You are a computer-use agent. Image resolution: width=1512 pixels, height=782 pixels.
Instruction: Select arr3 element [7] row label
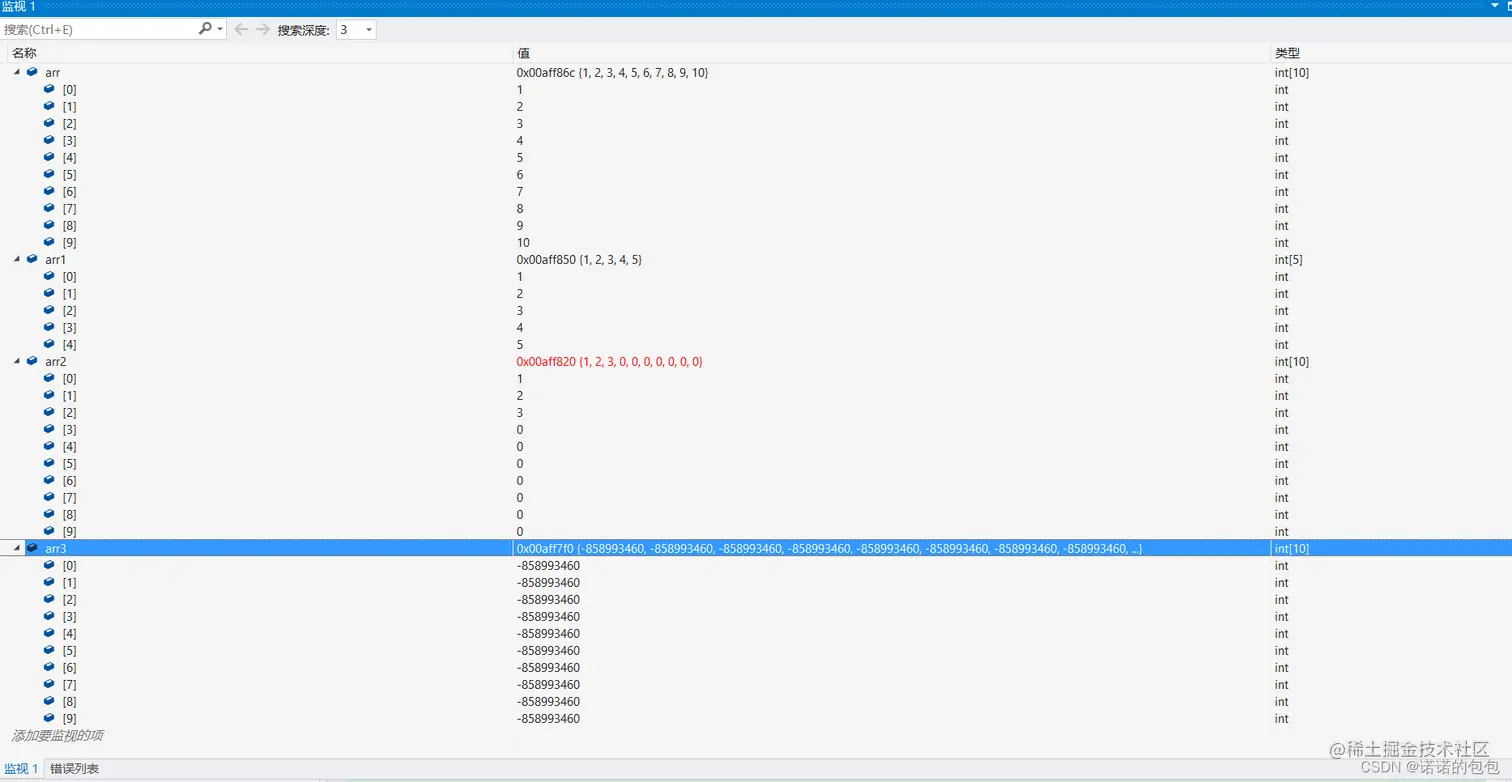[69, 684]
